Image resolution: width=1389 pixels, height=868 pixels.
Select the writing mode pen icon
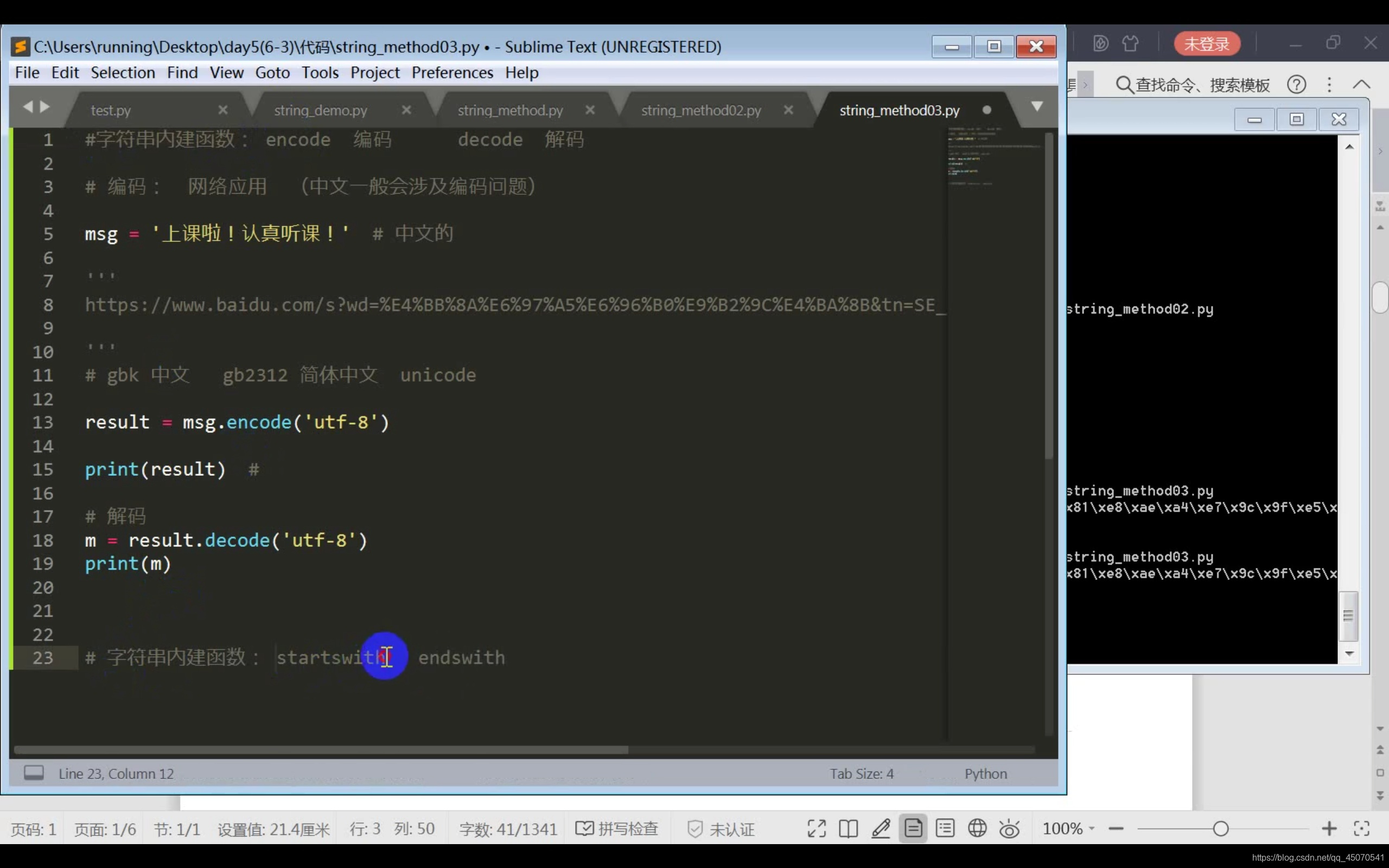click(881, 828)
